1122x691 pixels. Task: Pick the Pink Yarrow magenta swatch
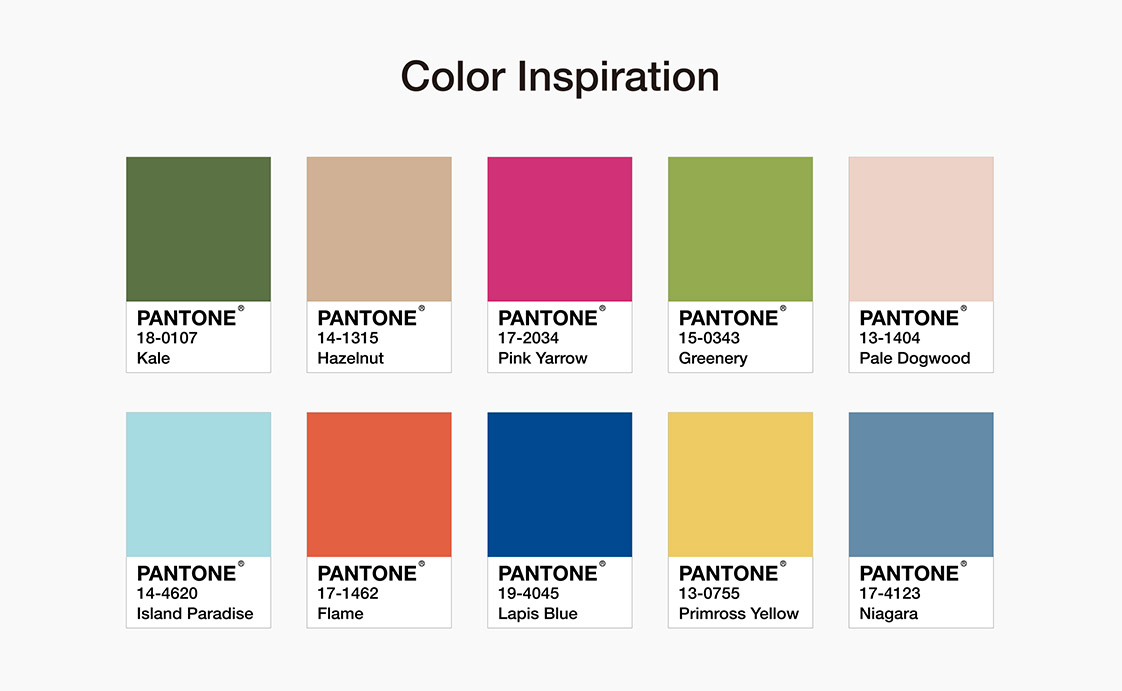click(560, 229)
